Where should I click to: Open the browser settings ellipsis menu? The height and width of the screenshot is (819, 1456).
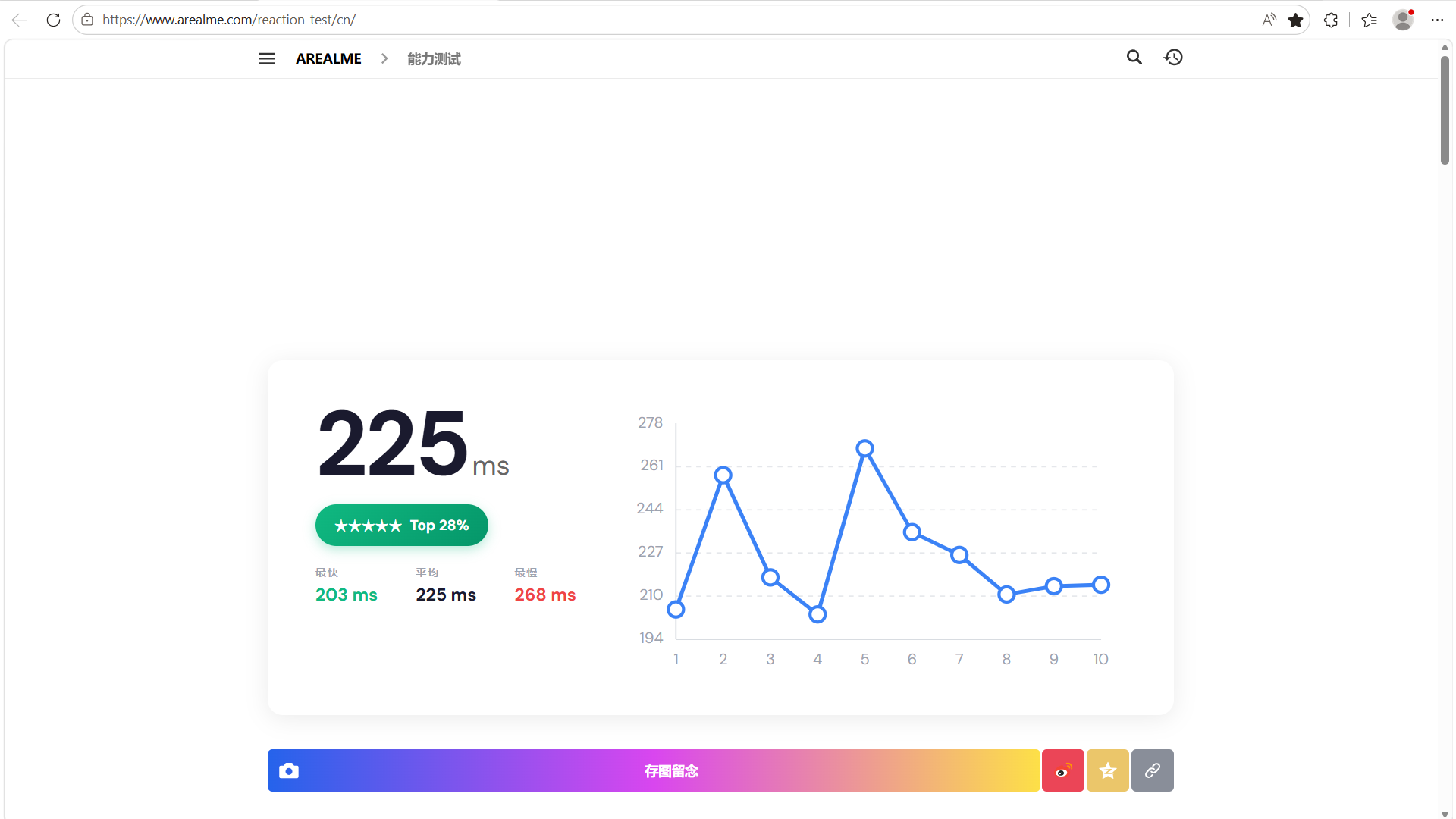1437,20
